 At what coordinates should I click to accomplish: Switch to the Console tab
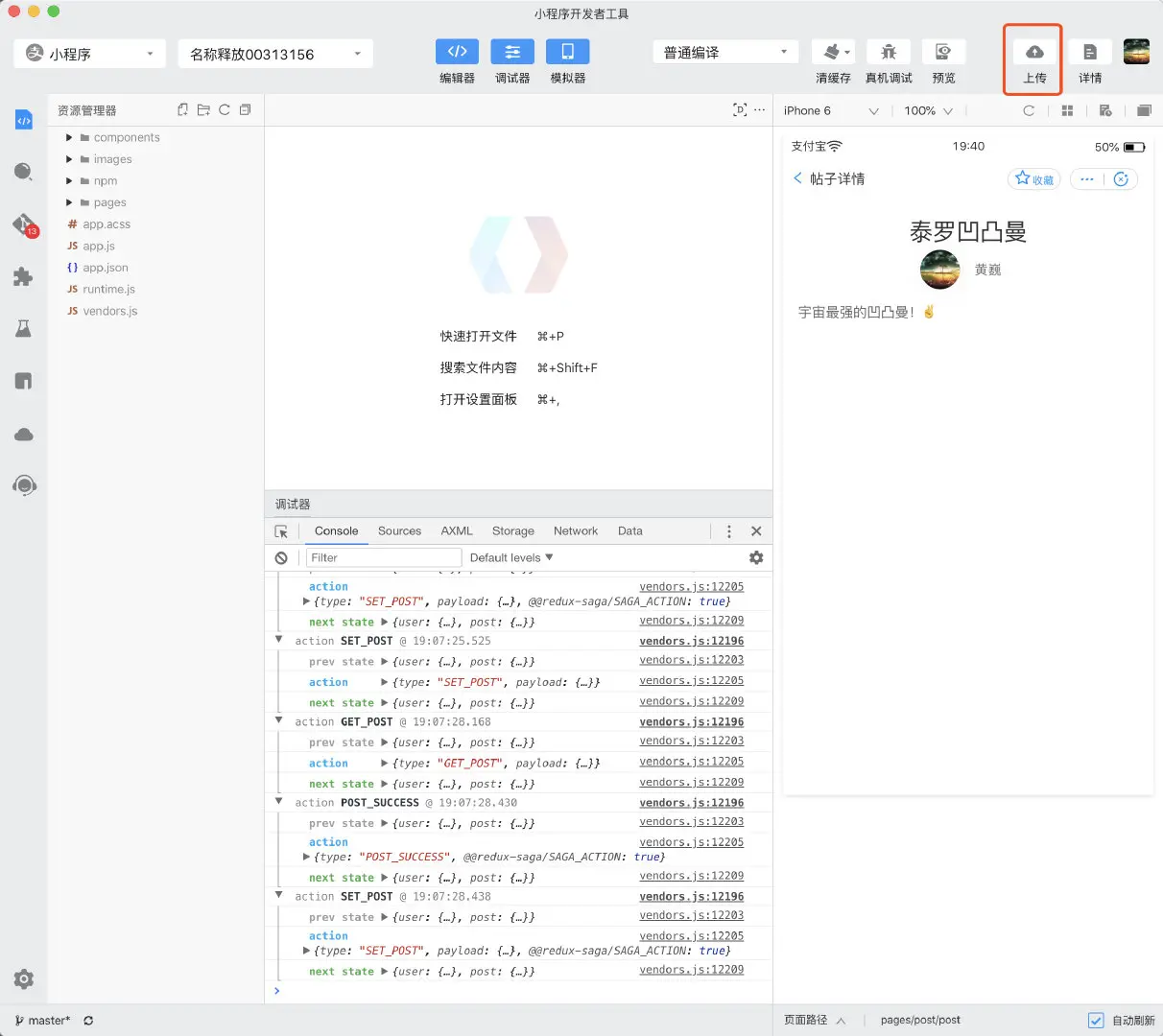336,530
